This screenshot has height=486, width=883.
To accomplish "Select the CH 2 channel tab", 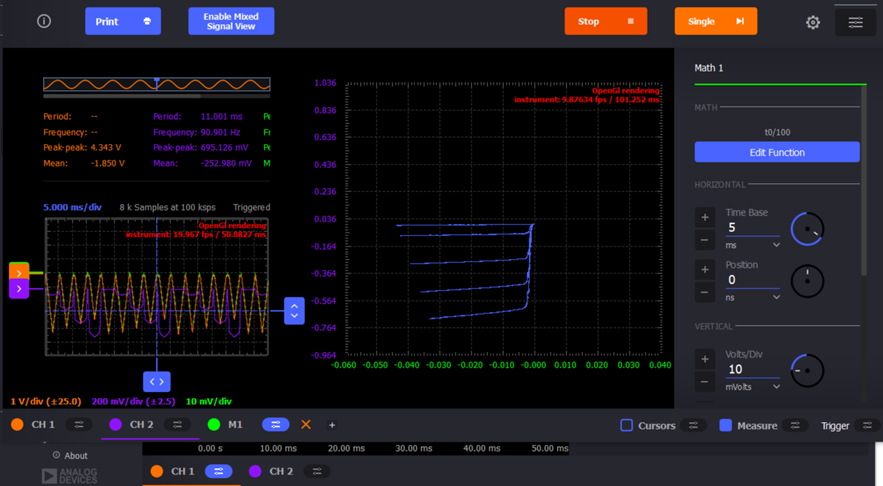I will pos(141,425).
